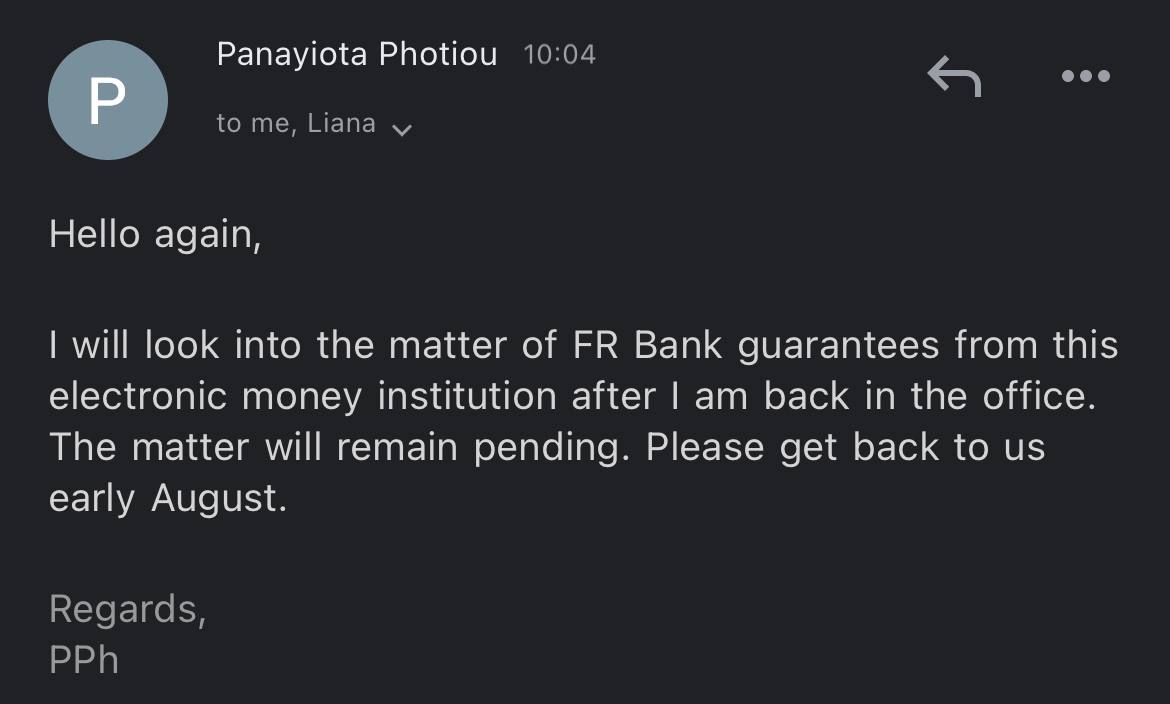Click the 'Hello again,' greeting line
The width and height of the screenshot is (1170, 704).
[155, 236]
